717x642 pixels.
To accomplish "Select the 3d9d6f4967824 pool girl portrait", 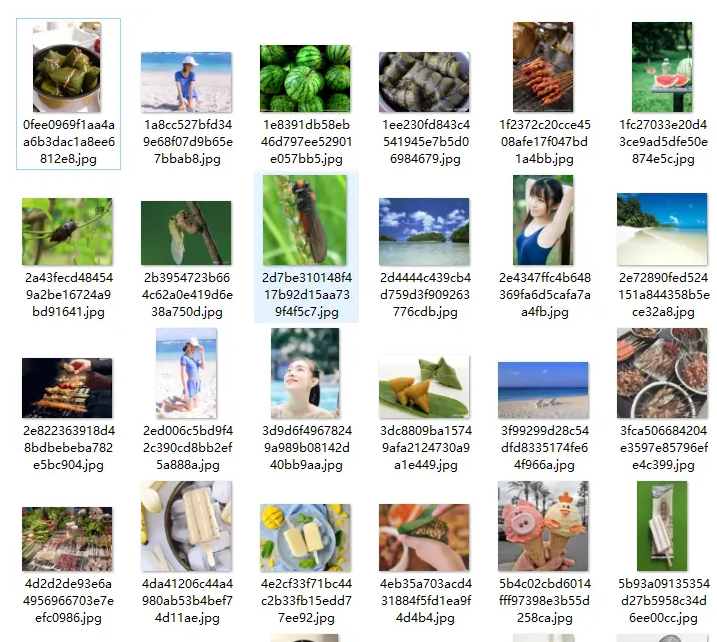I will 305,373.
